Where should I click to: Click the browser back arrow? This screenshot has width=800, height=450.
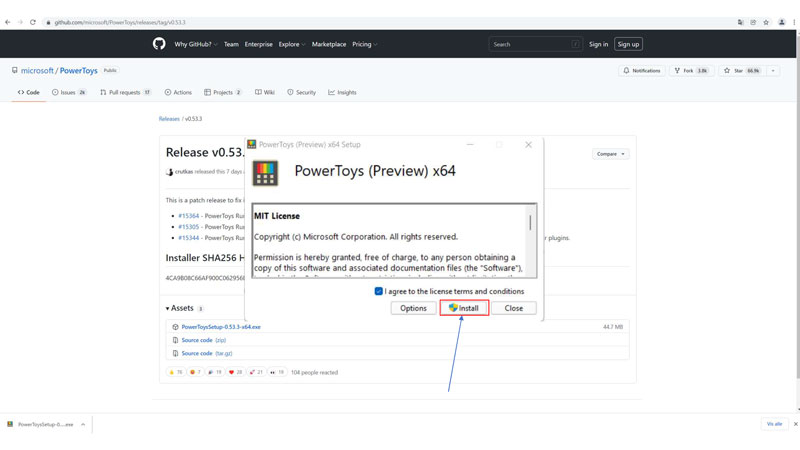coord(8,22)
